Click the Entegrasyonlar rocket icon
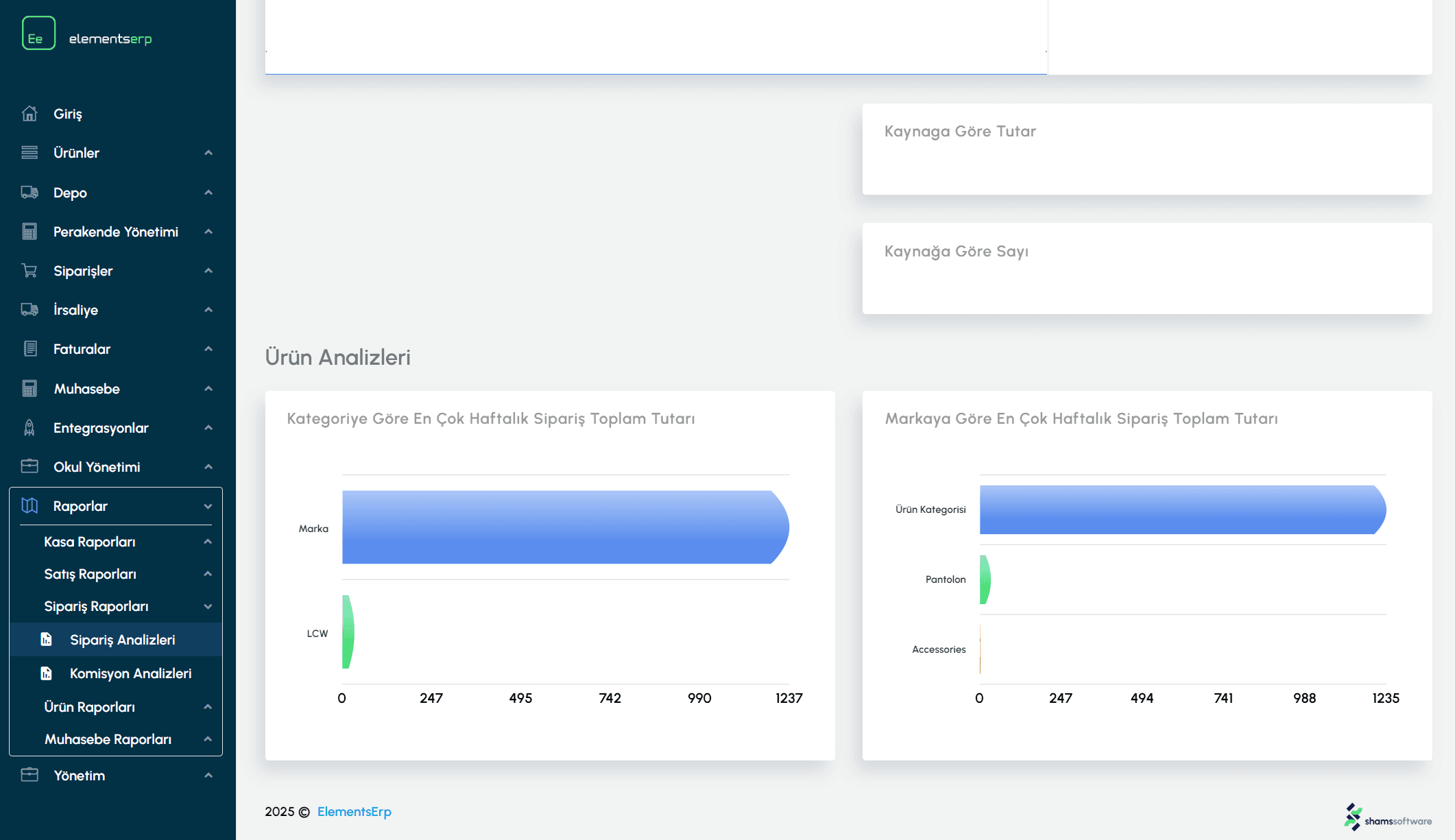The image size is (1455, 840). click(29, 428)
